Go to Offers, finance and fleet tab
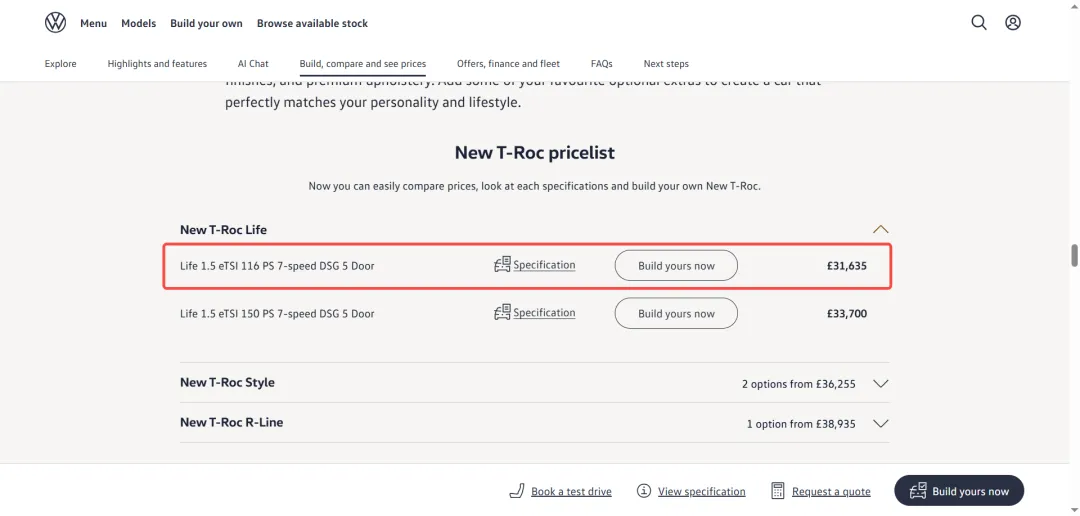Viewport: 1080px width, 516px height. 508,63
